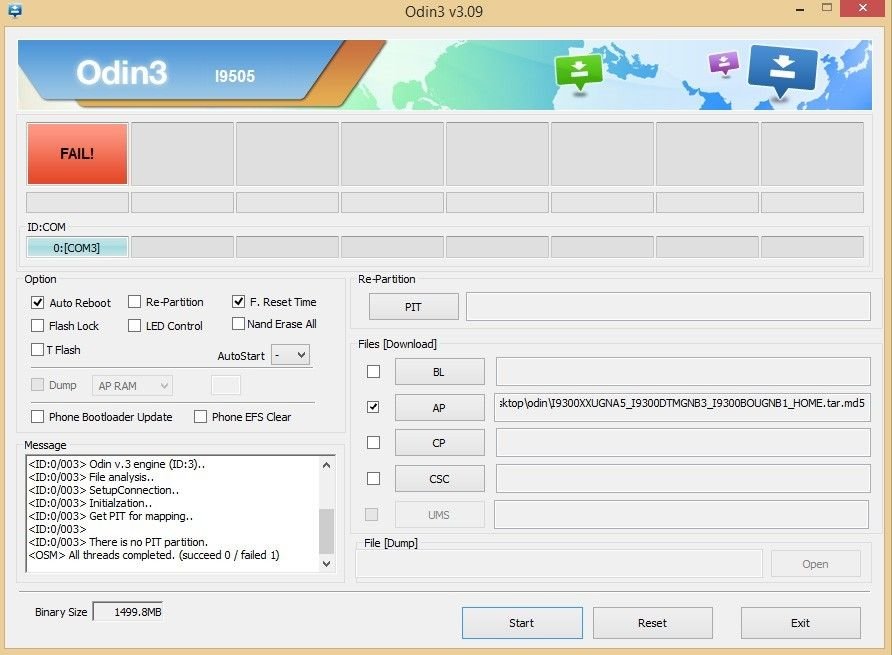Click the 'Odin v.3 engine (ID:3)..' log line
The image size is (892, 655).
click(117, 464)
